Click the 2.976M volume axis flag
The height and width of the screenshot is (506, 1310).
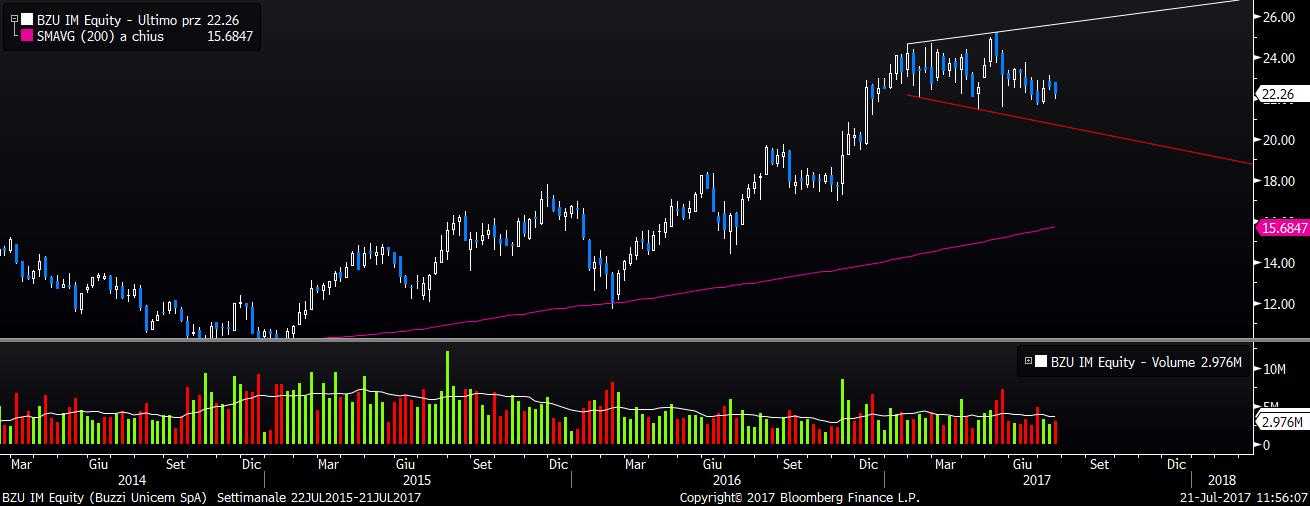point(1280,422)
